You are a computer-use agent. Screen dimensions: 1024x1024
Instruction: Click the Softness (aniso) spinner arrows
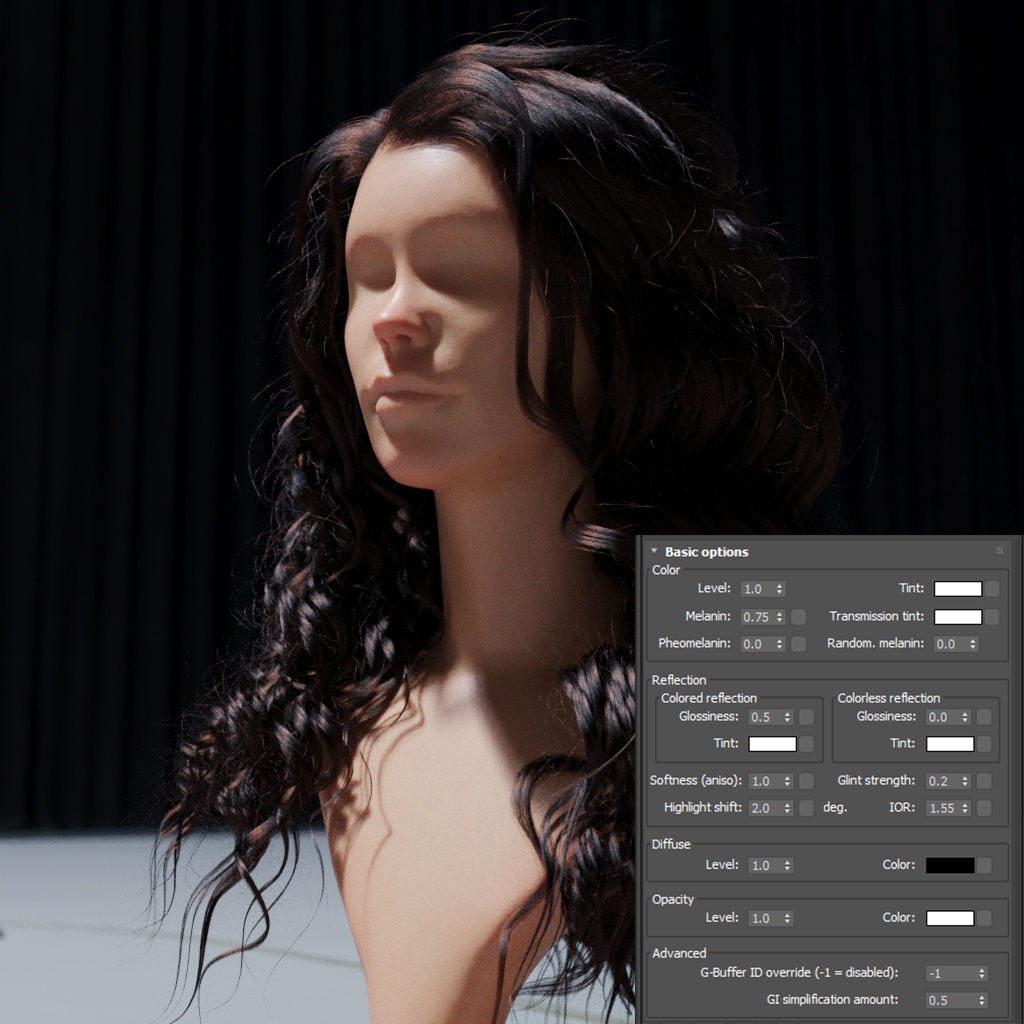788,781
